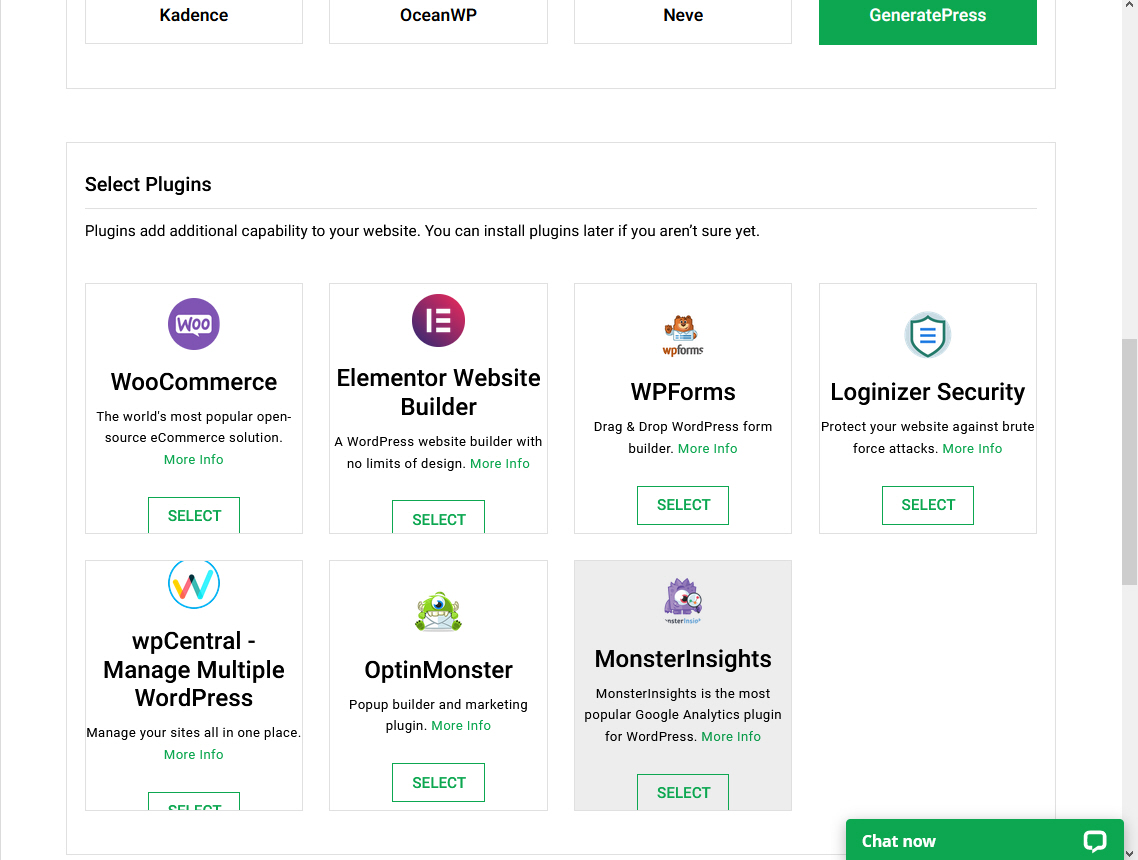The image size is (1138, 860).
Task: Choose the OceanWP theme
Action: pos(438,20)
